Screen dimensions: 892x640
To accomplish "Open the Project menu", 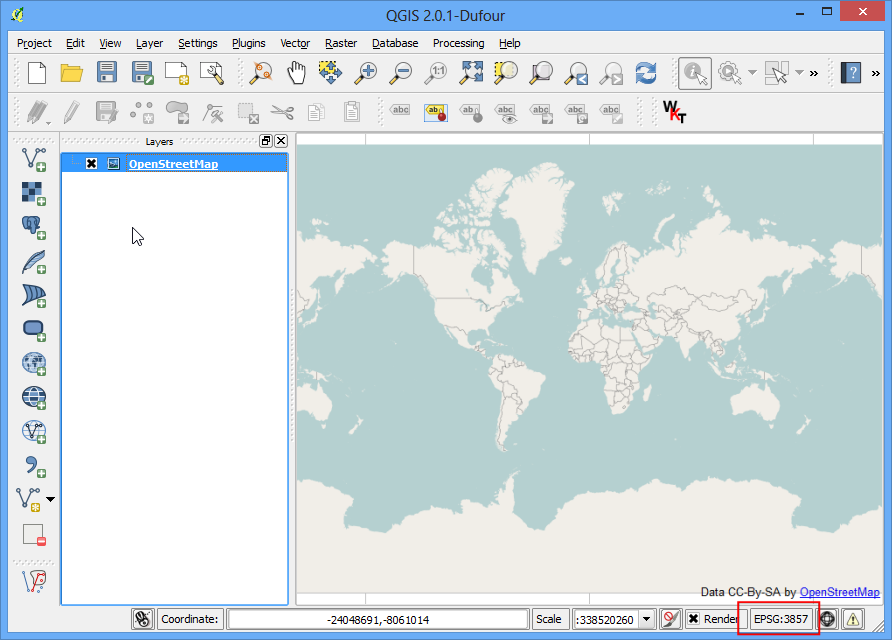I will 34,43.
